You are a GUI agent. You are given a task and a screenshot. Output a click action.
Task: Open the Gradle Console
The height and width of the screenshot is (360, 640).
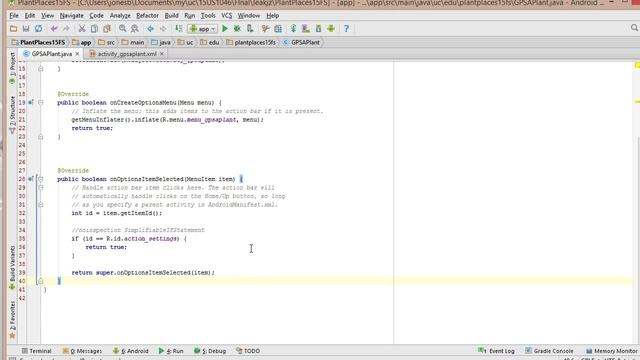coord(549,351)
